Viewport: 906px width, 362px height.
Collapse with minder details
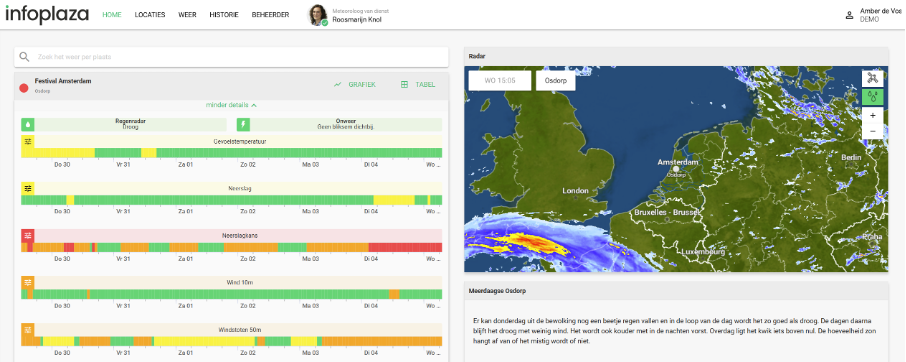[231, 105]
